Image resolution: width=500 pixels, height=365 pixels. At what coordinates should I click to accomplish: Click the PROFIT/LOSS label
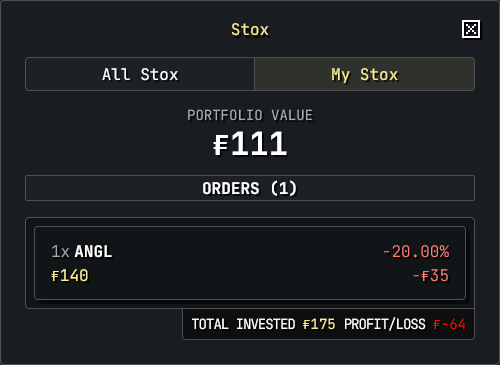click(385, 324)
